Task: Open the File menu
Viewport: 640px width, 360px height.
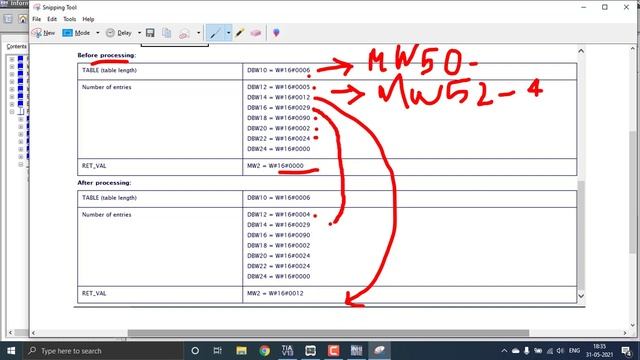Action: (x=37, y=19)
